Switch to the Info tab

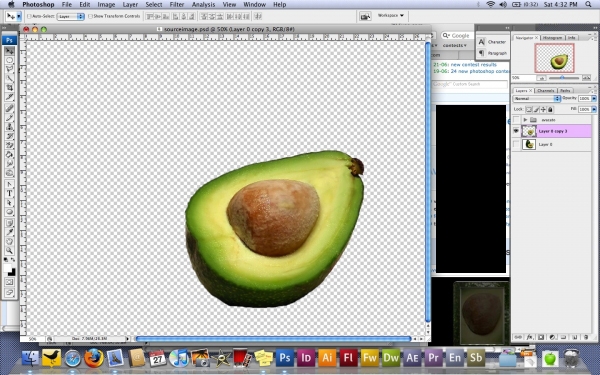(571, 38)
